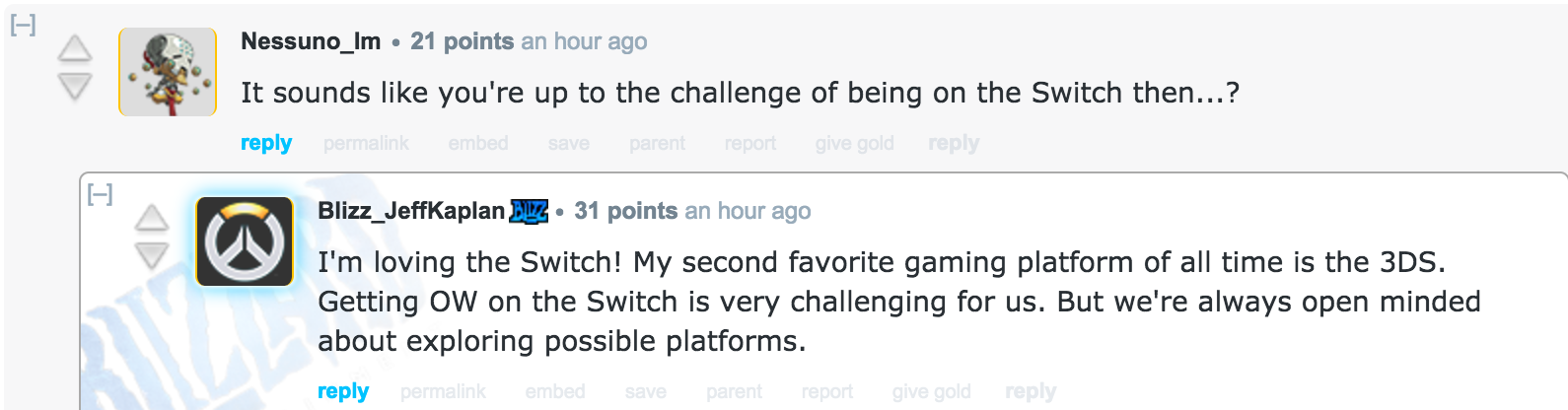Screen dimensions: 1568x410
Task: Upvote Blizz_JeffKaplan's comment
Action: click(x=151, y=218)
